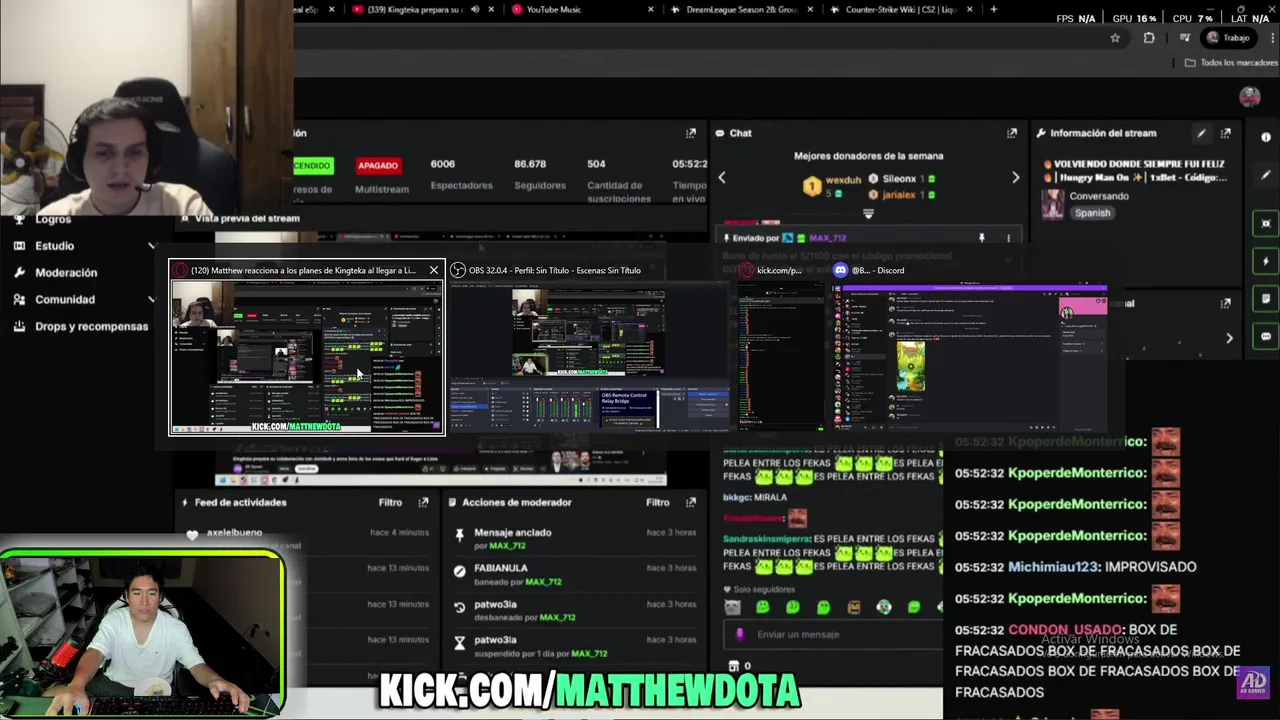Expand the channel panel right chevron

1229,338
